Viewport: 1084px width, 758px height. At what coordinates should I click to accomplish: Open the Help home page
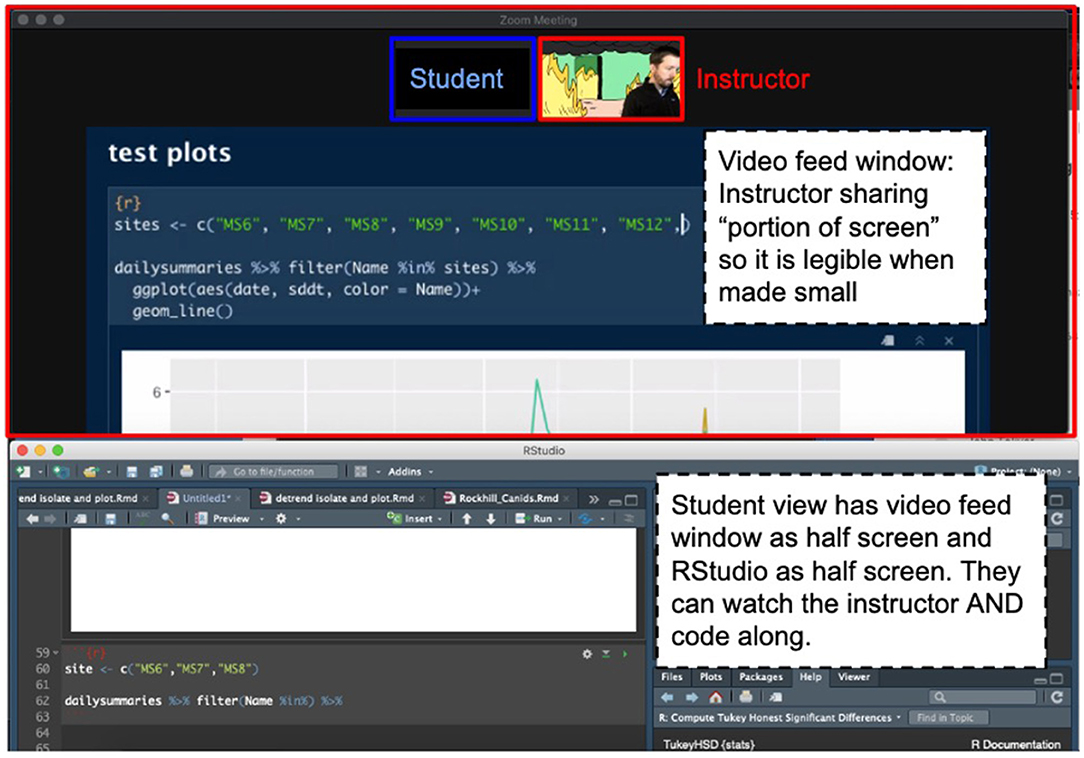[716, 697]
